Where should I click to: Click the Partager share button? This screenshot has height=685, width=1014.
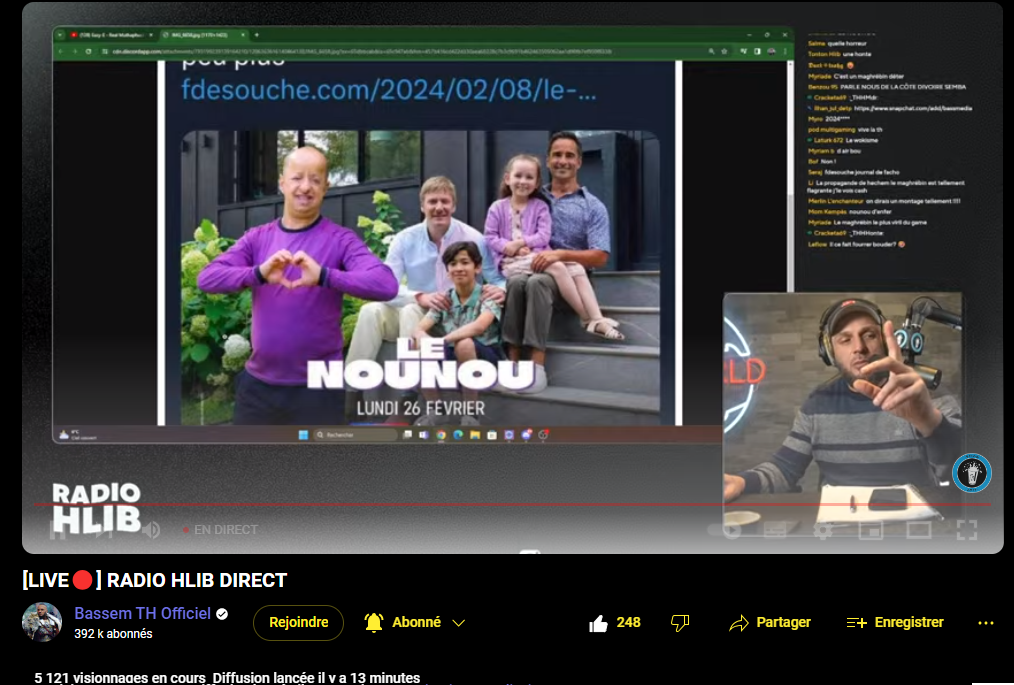click(x=770, y=622)
